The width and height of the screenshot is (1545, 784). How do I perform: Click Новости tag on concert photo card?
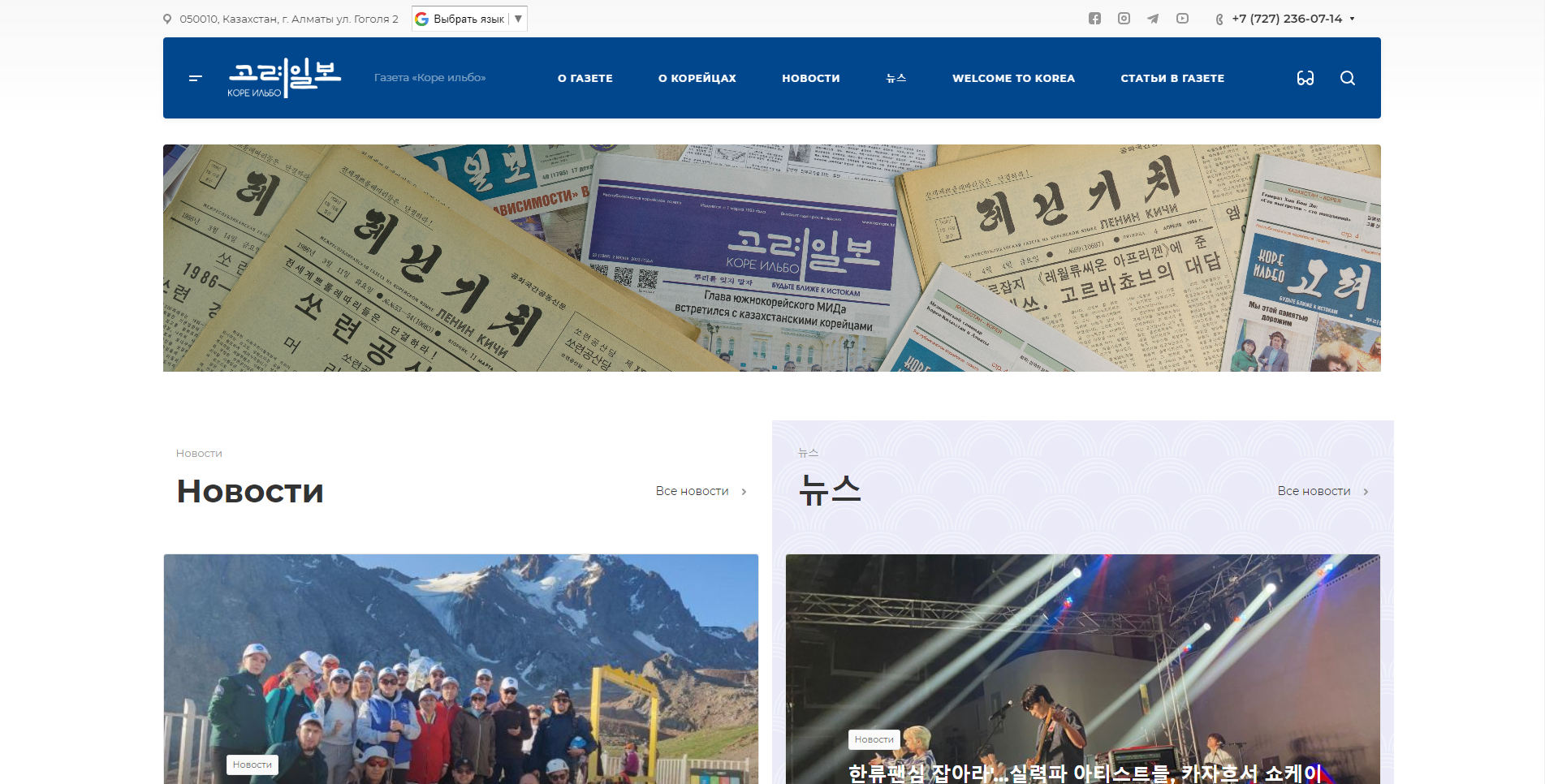(874, 739)
